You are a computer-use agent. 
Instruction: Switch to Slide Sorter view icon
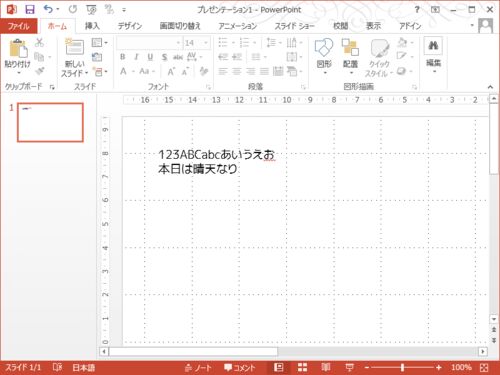coord(302,367)
